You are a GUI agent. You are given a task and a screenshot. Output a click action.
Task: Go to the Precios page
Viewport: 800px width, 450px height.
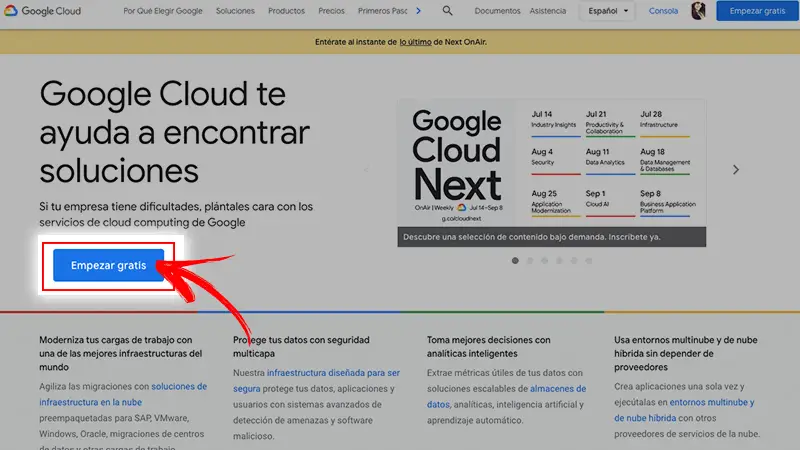pos(331,11)
